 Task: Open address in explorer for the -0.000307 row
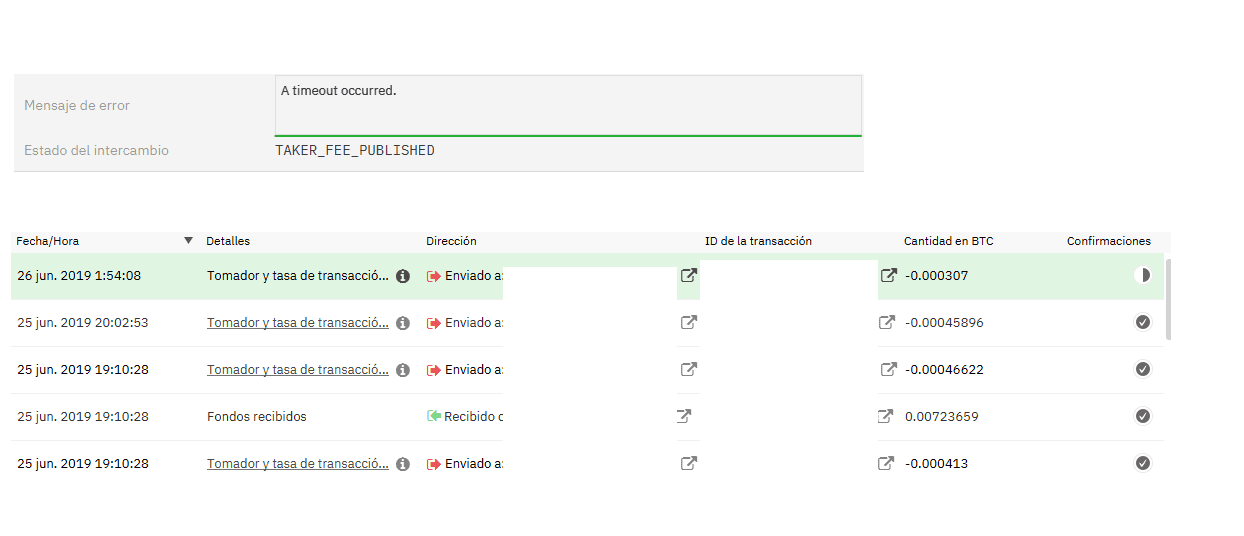click(x=689, y=275)
